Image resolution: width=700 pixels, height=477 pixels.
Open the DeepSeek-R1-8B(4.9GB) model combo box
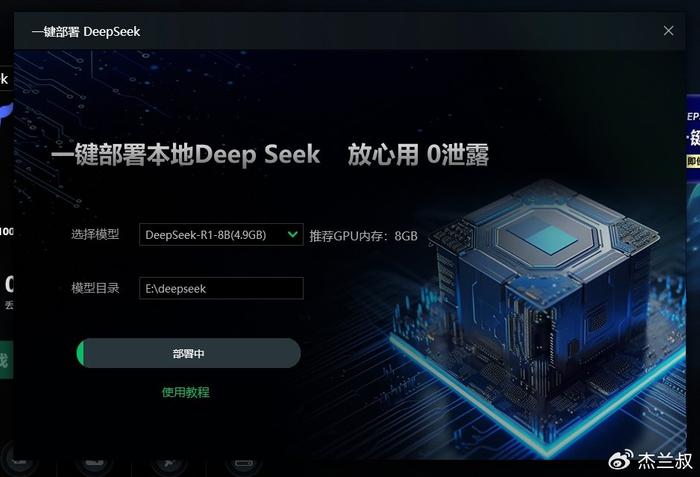[x=221, y=234]
